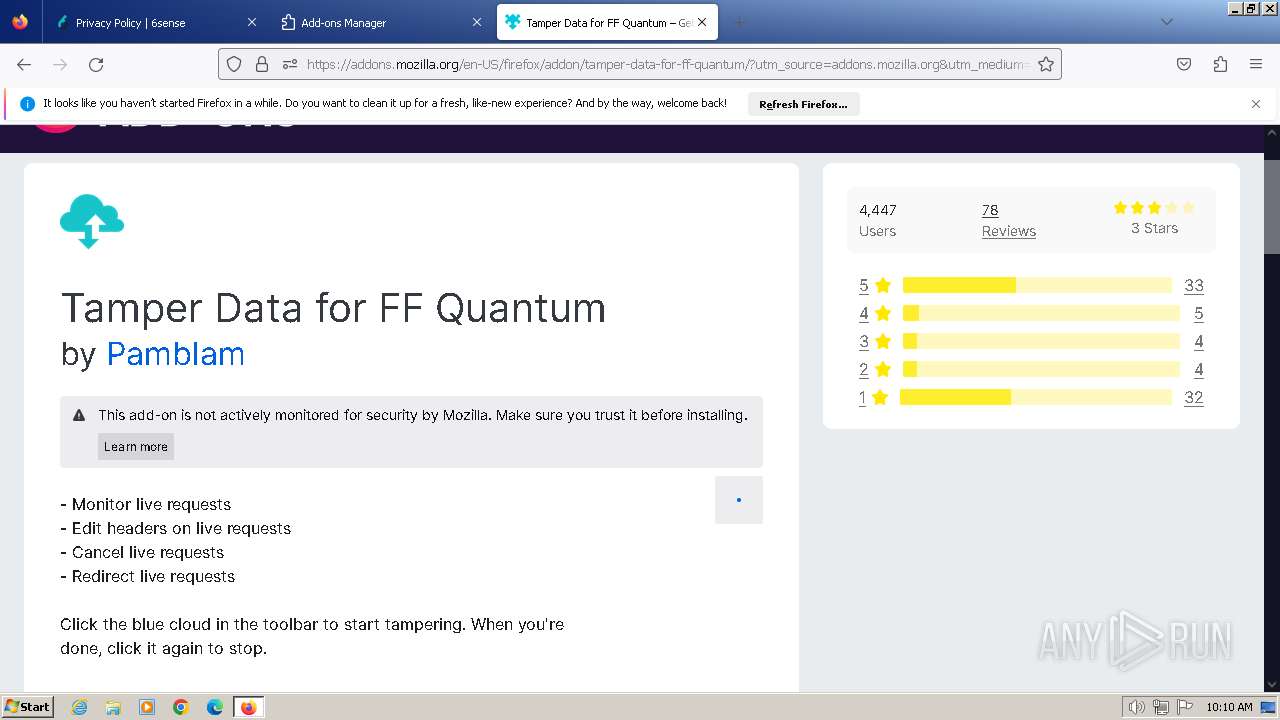The width and height of the screenshot is (1280, 720).
Task: Click the 32 one-star review count
Action: point(1194,397)
